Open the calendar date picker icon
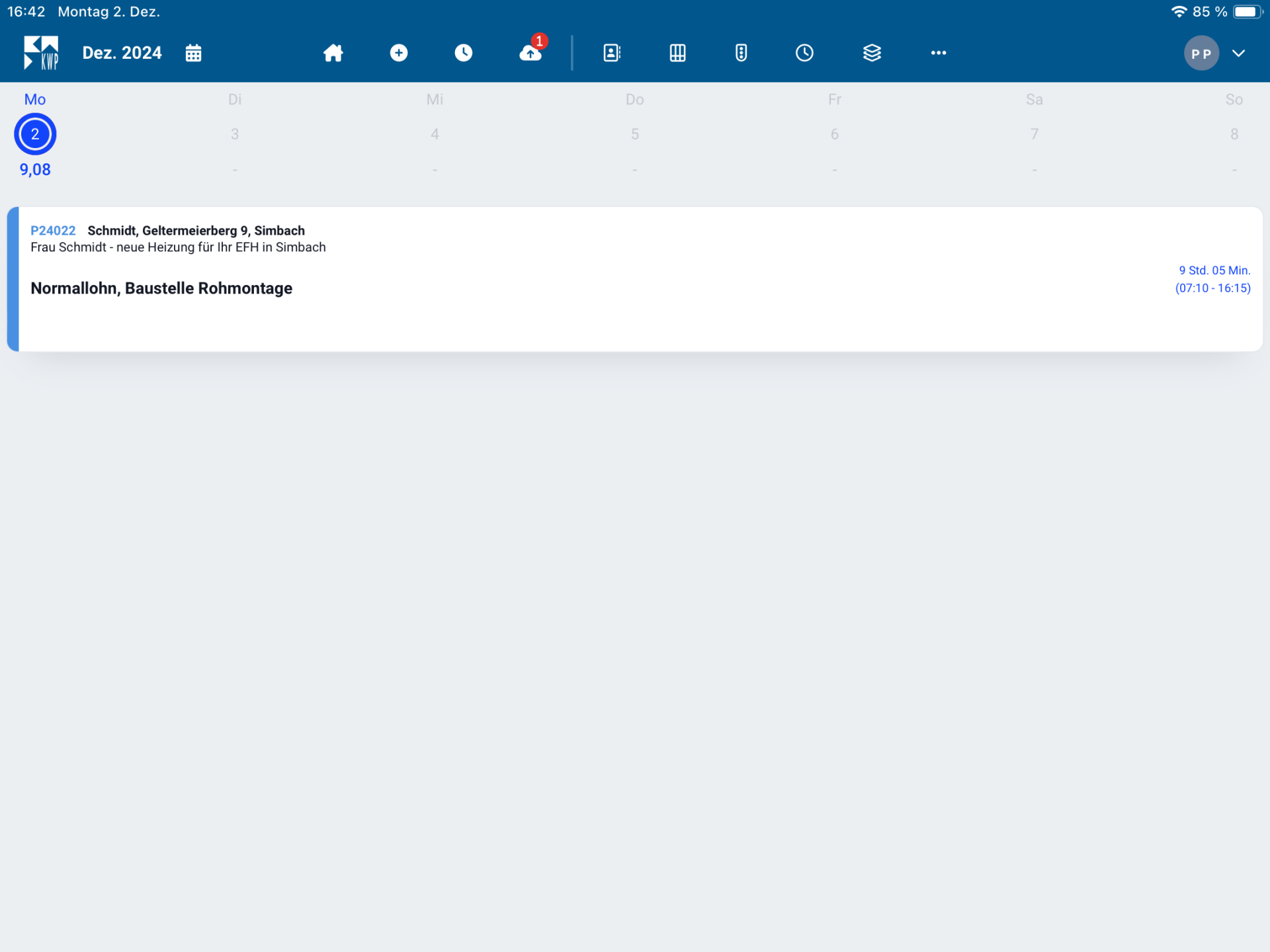The height and width of the screenshot is (952, 1270). click(x=193, y=53)
